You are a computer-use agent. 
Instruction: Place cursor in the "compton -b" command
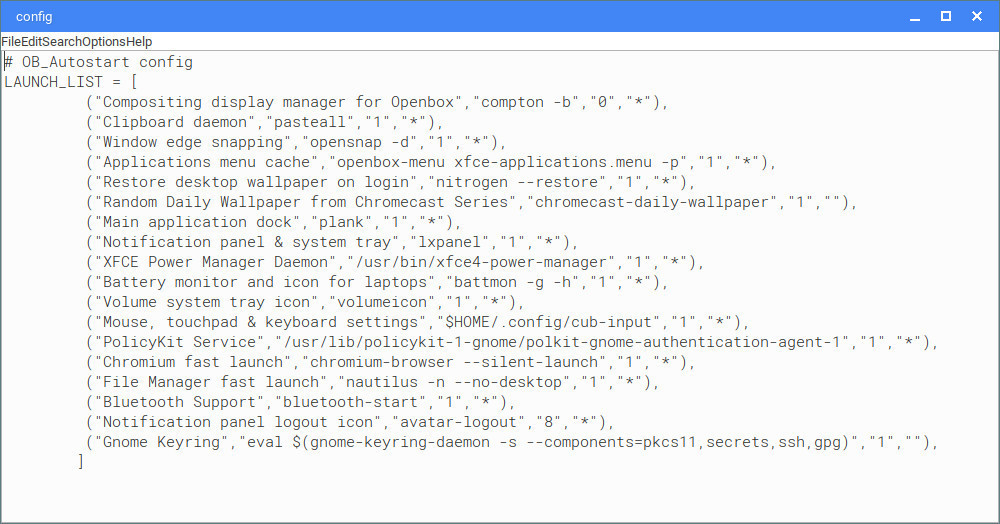(526, 102)
